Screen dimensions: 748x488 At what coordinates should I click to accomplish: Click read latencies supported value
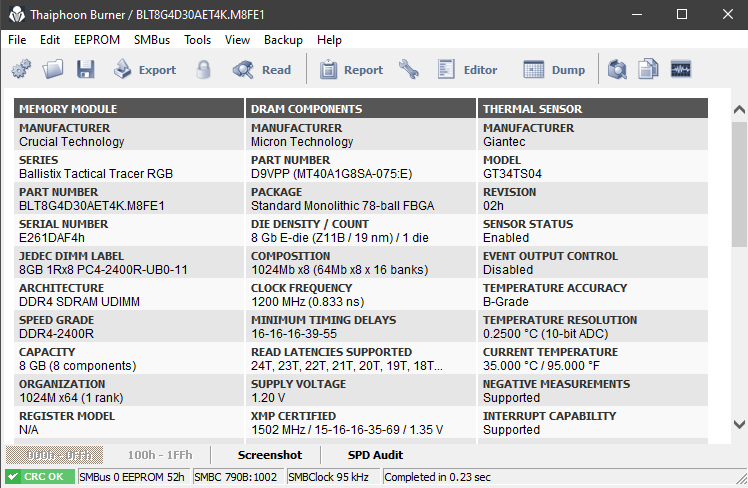347,365
